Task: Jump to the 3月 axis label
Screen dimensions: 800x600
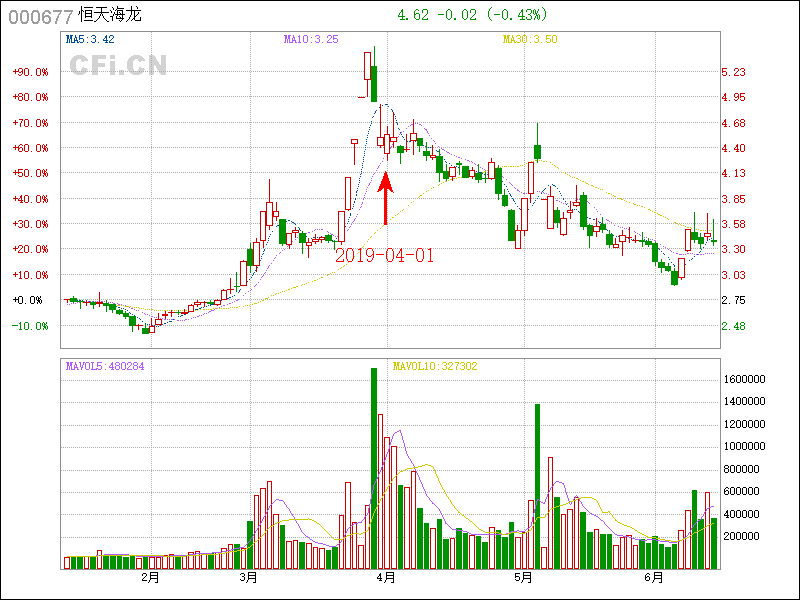Action: (249, 578)
